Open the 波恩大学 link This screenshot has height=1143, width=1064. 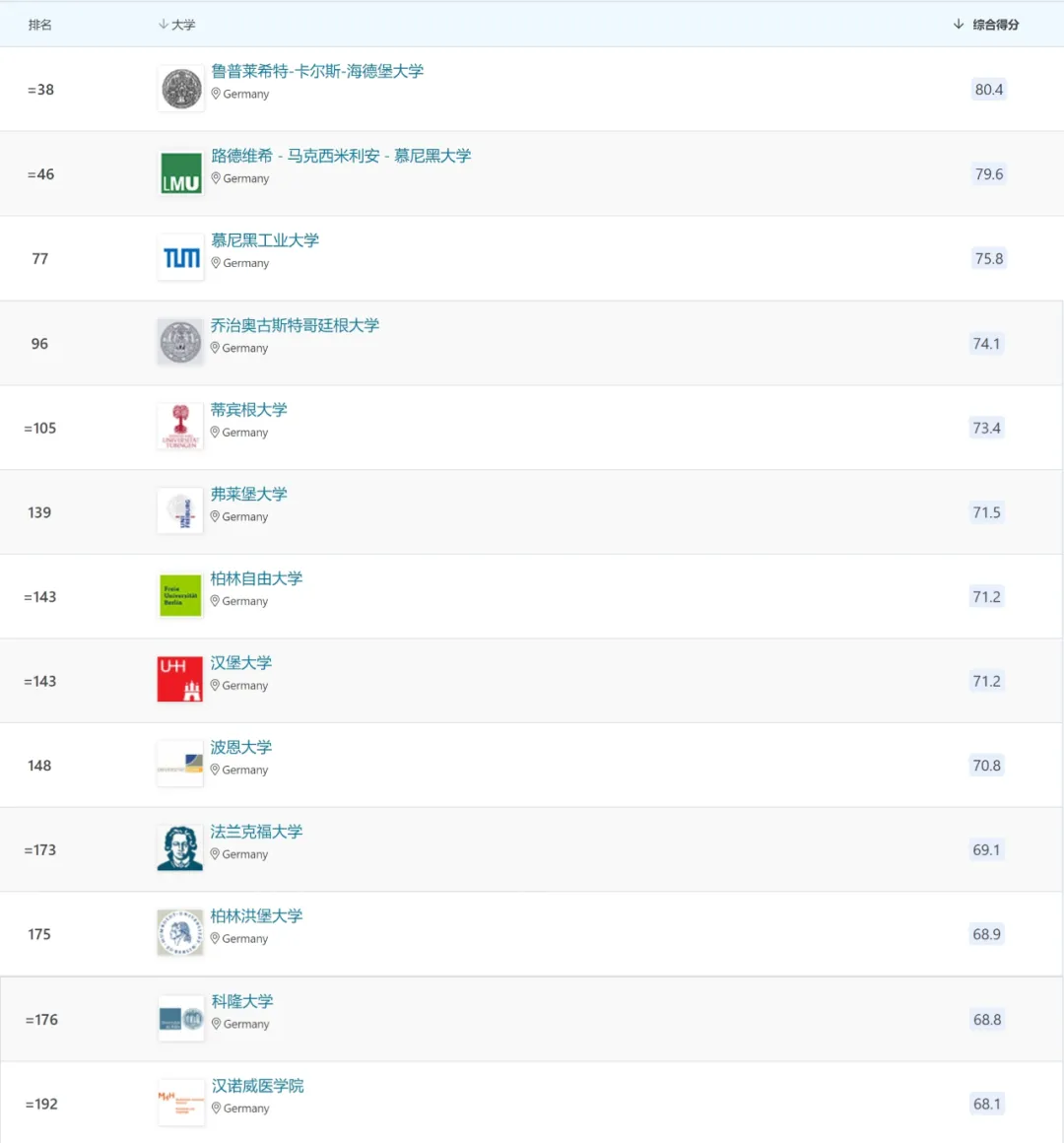point(241,747)
